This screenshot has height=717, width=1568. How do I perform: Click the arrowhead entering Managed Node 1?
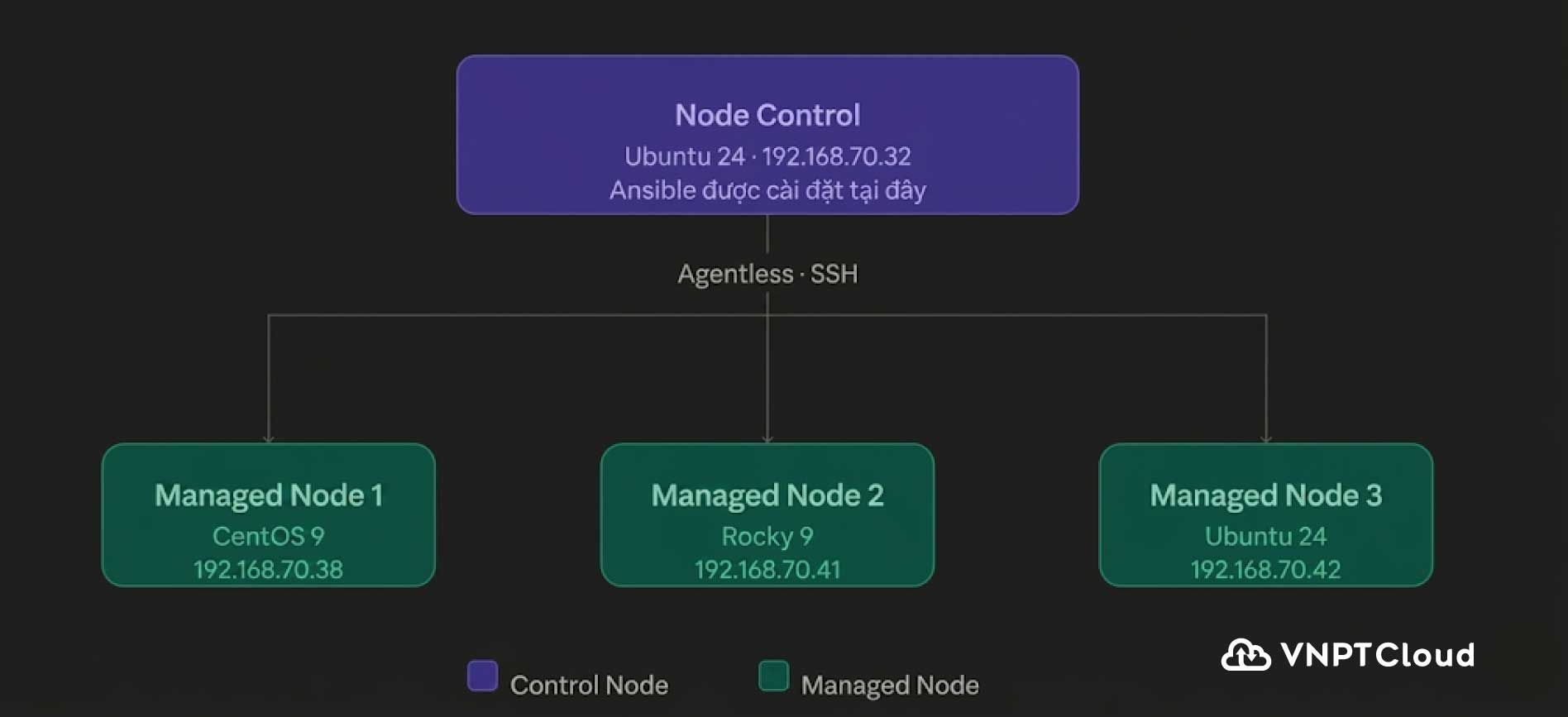click(268, 439)
